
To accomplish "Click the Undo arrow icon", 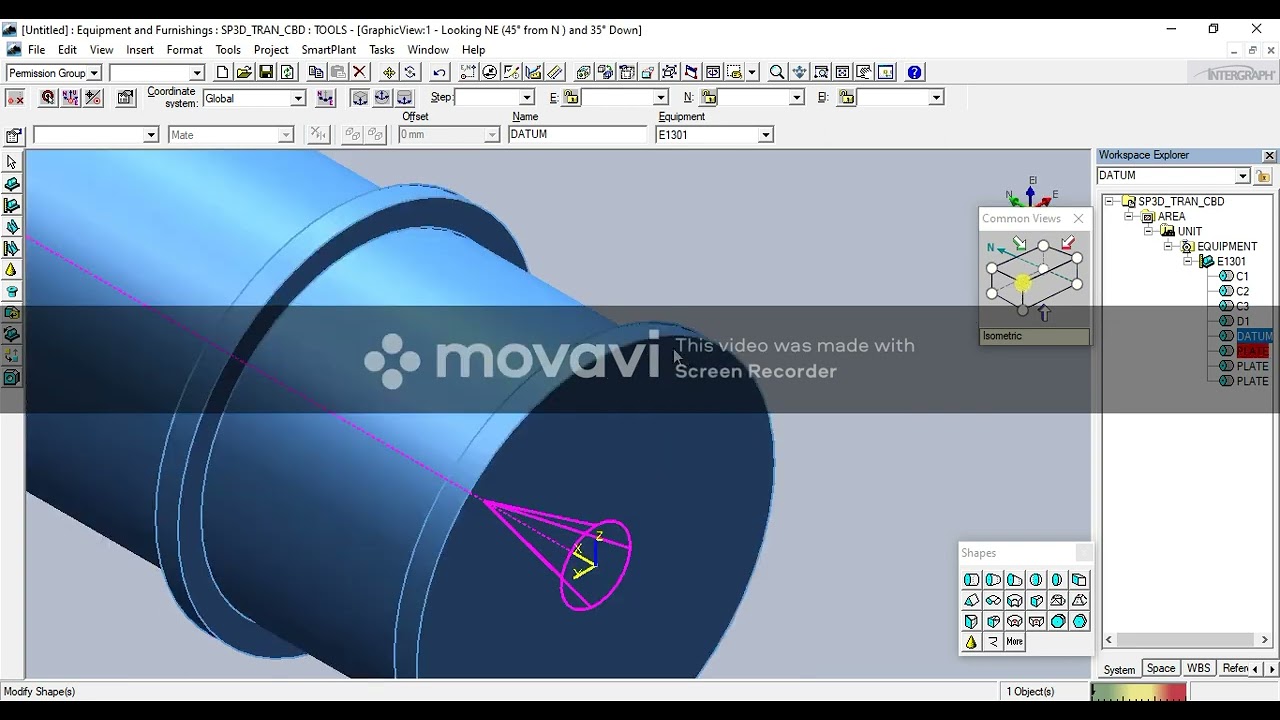I will pyautogui.click(x=439, y=72).
